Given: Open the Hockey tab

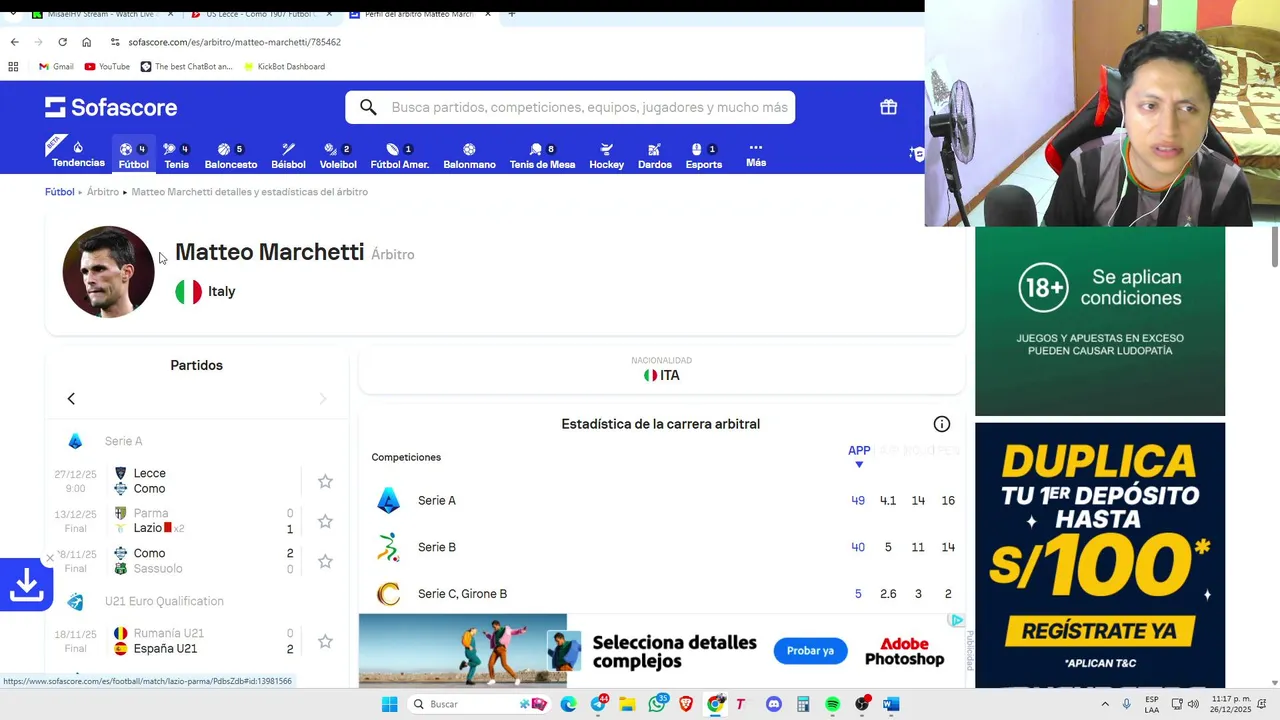Looking at the screenshot, I should 606,156.
